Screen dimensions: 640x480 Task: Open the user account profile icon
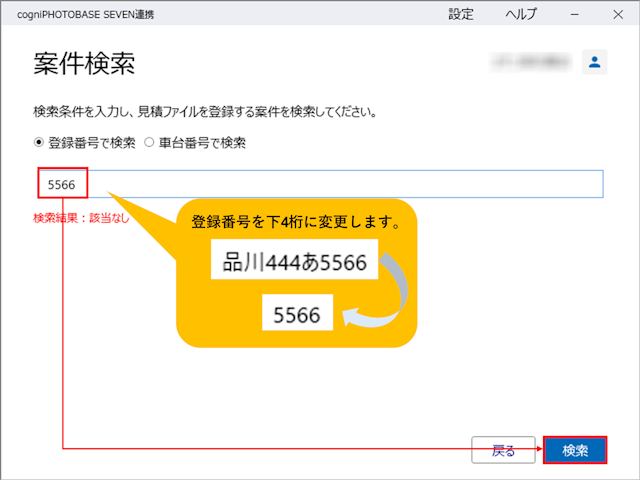(594, 62)
